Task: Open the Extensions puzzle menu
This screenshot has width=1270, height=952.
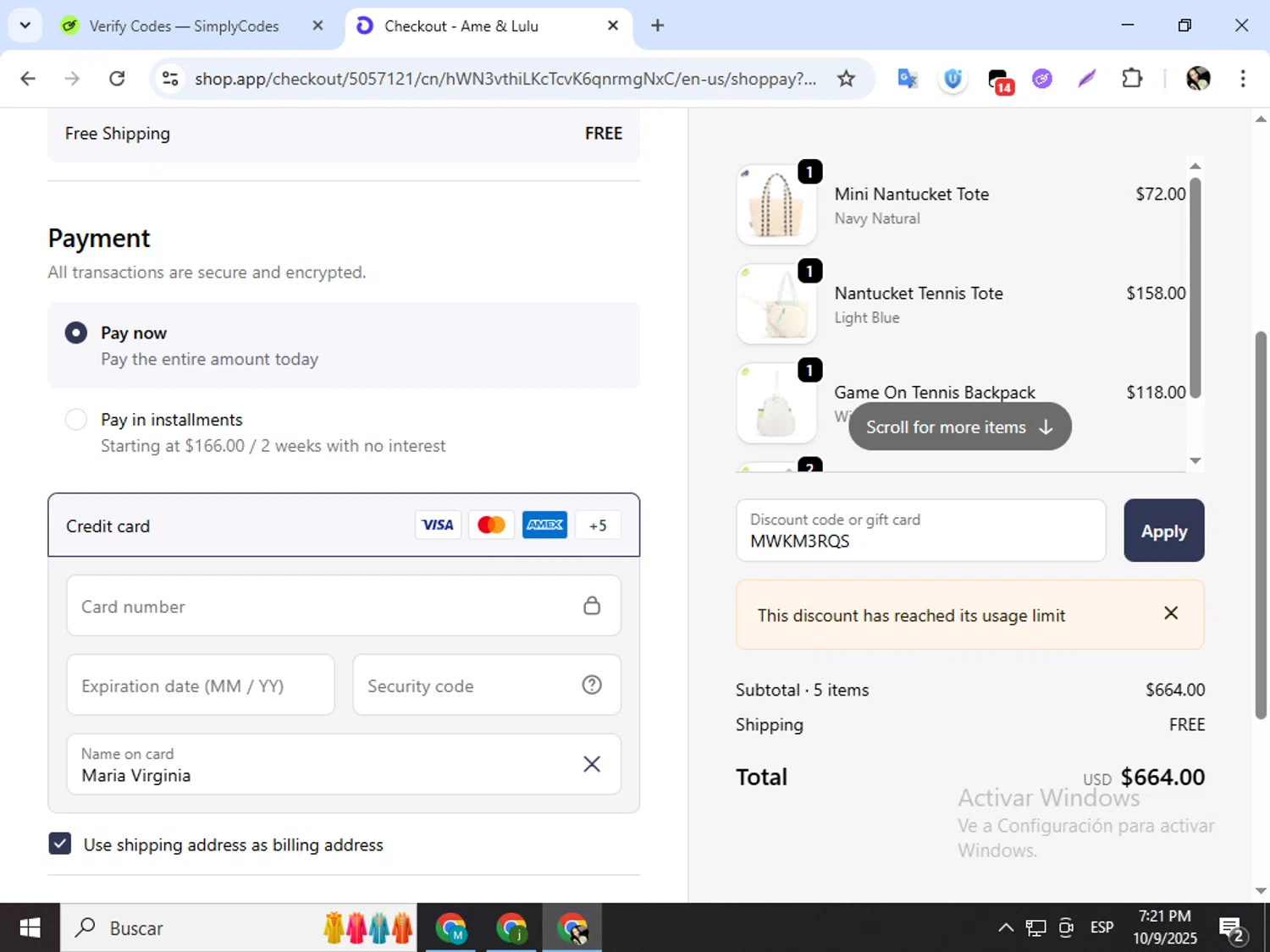Action: (1132, 79)
